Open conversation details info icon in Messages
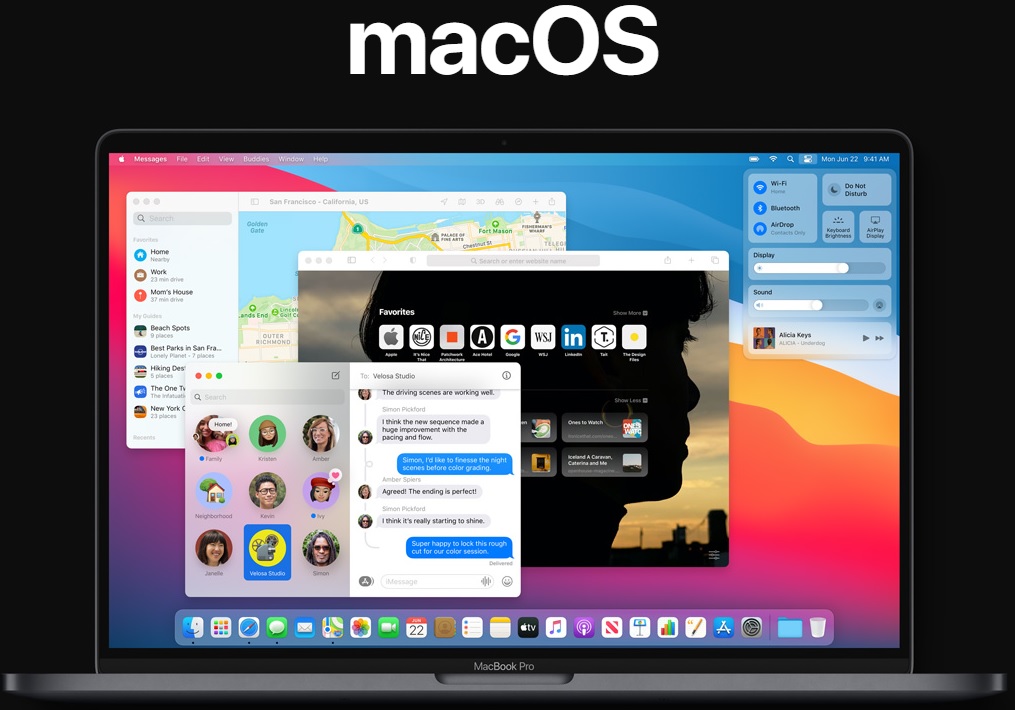 (x=506, y=375)
